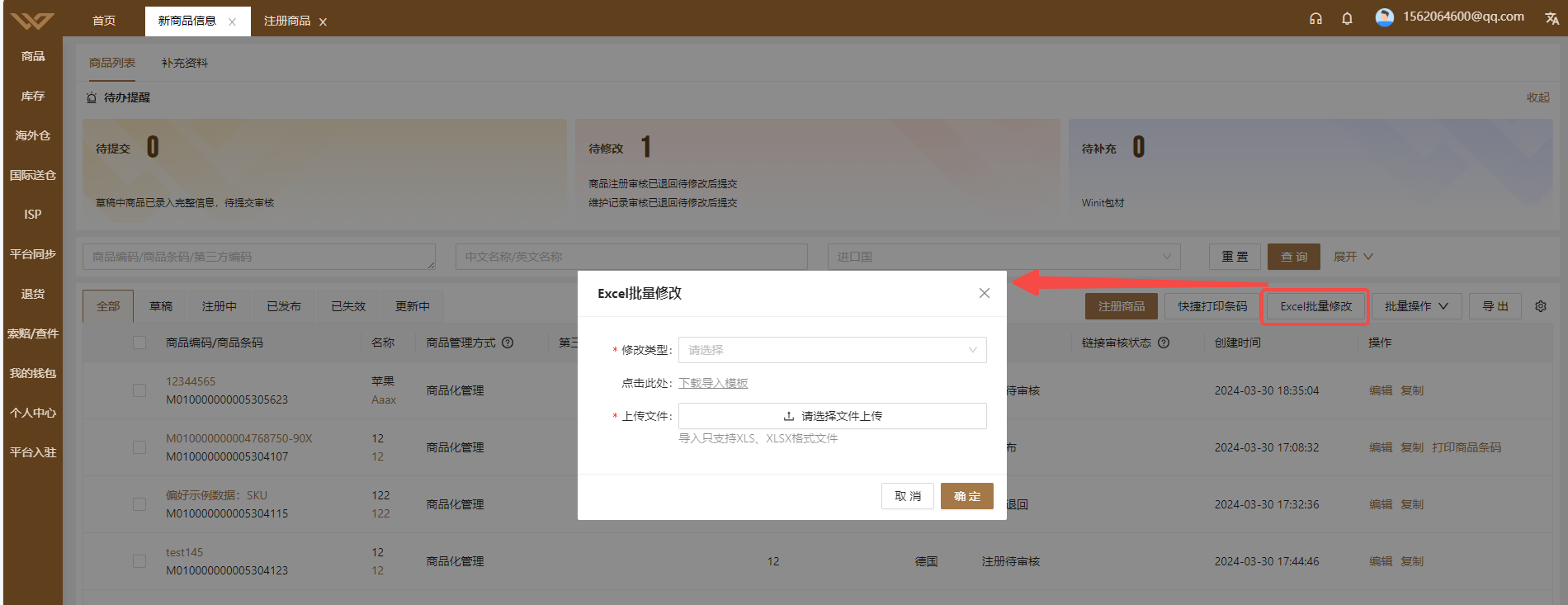Click 打印商品条码 in second table row
The width and height of the screenshot is (1568, 605).
1466,447
